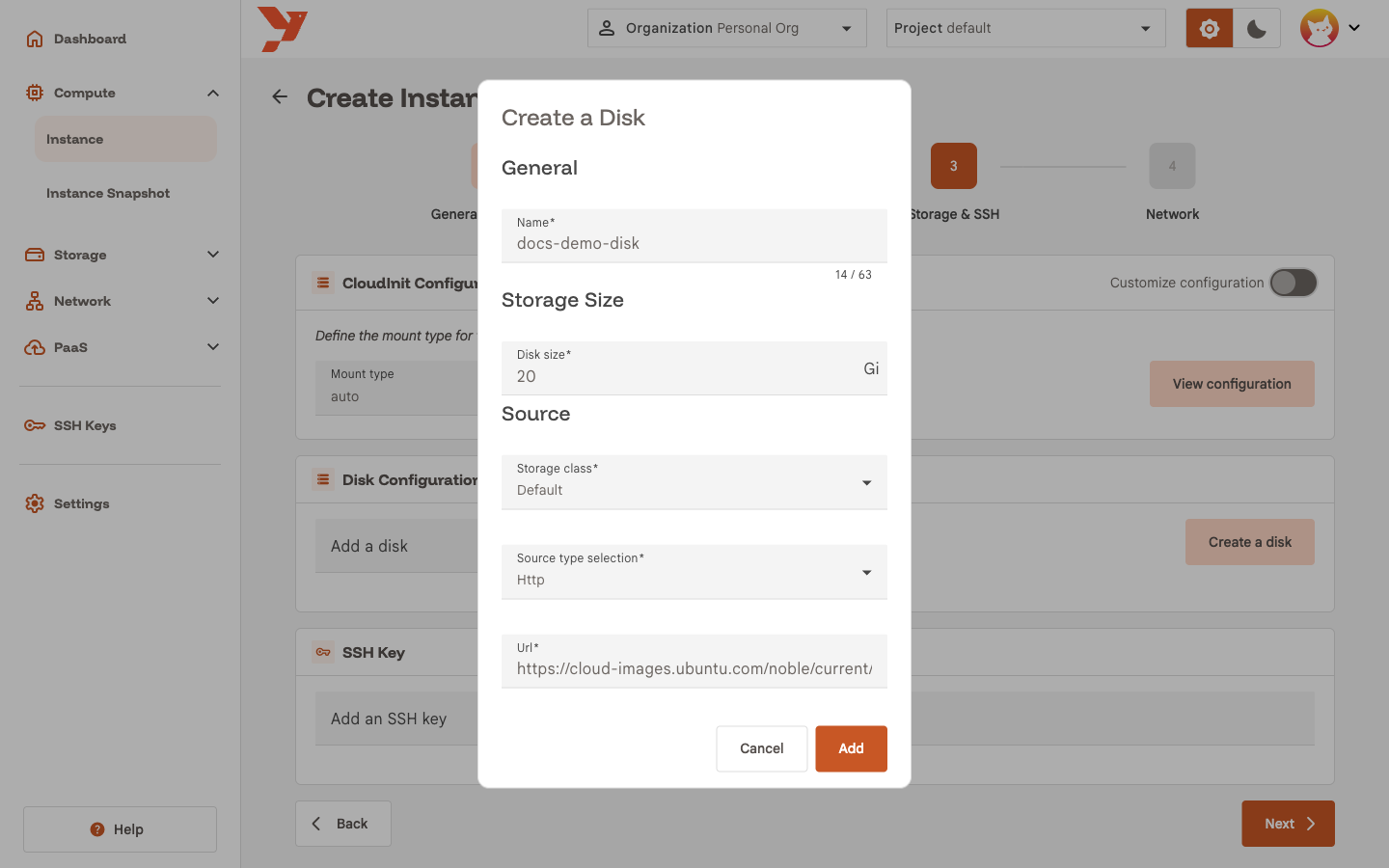1389x868 pixels.
Task: Select Instance in the sidebar
Action: click(125, 139)
